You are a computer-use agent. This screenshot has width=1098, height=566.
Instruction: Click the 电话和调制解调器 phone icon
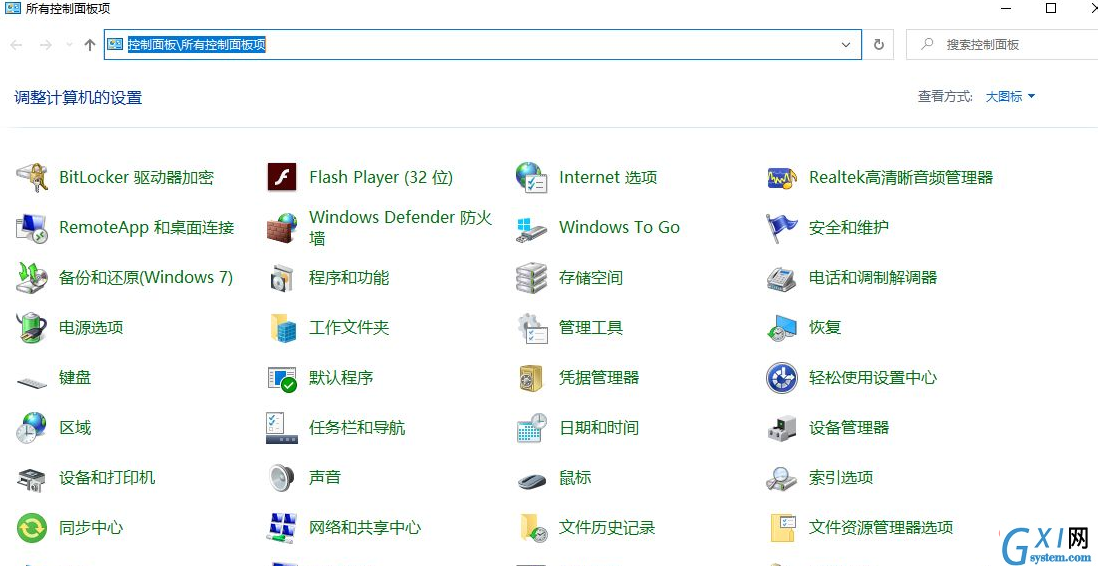(781, 278)
